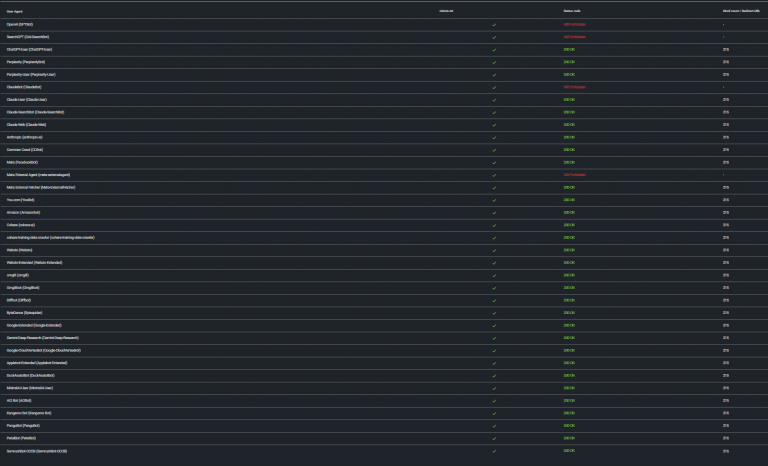Click the word count value for Claude-User
The image size is (768, 466).
[725, 99]
